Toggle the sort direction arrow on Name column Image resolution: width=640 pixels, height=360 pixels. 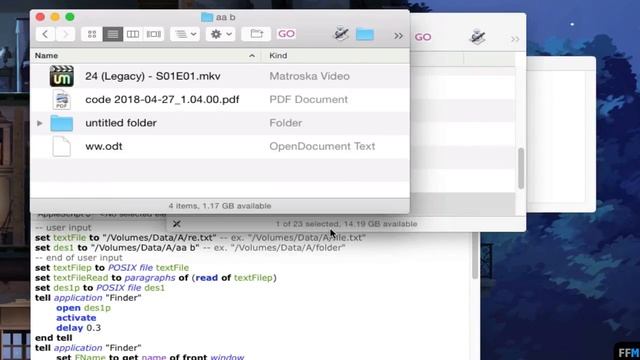click(252, 56)
